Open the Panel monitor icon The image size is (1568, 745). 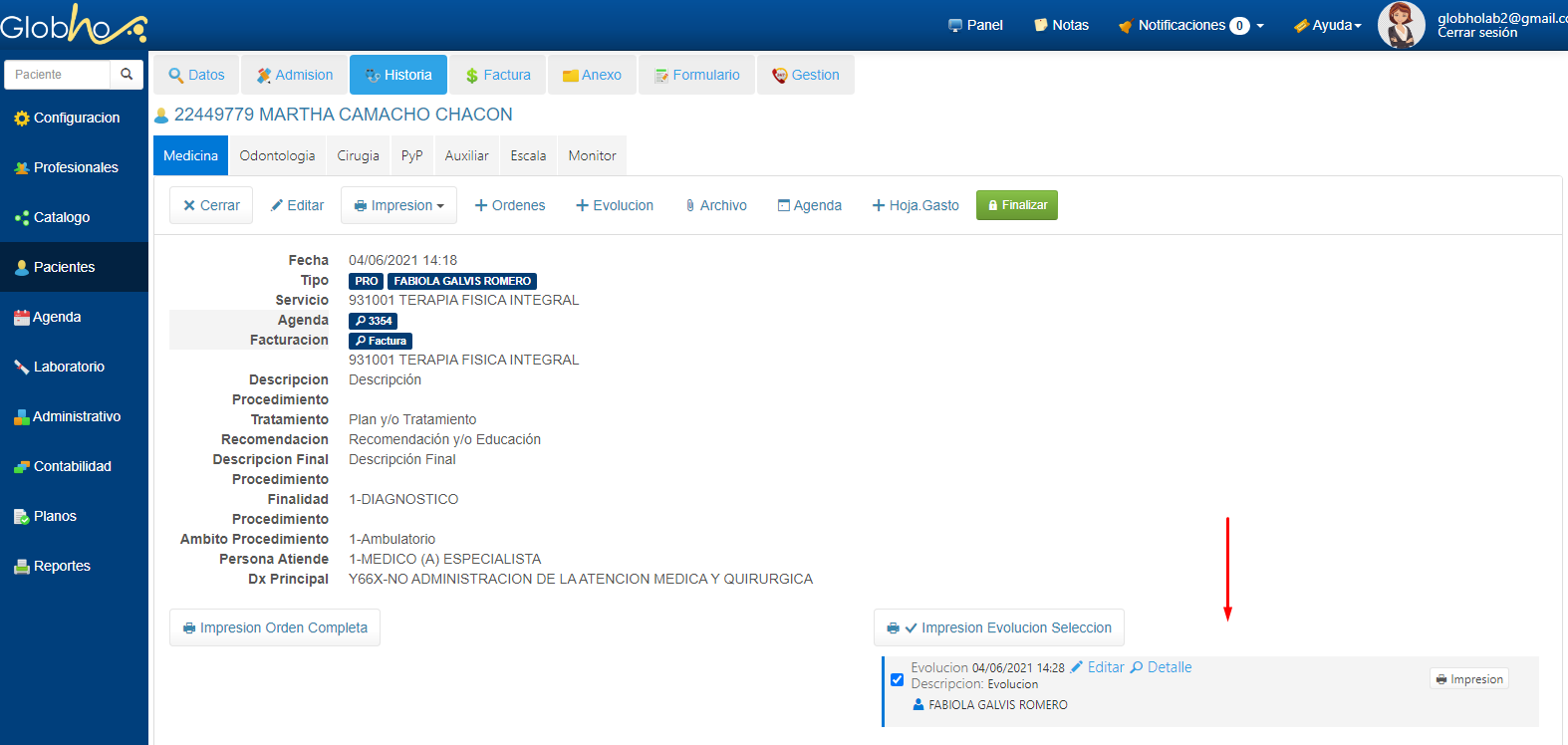point(955,25)
